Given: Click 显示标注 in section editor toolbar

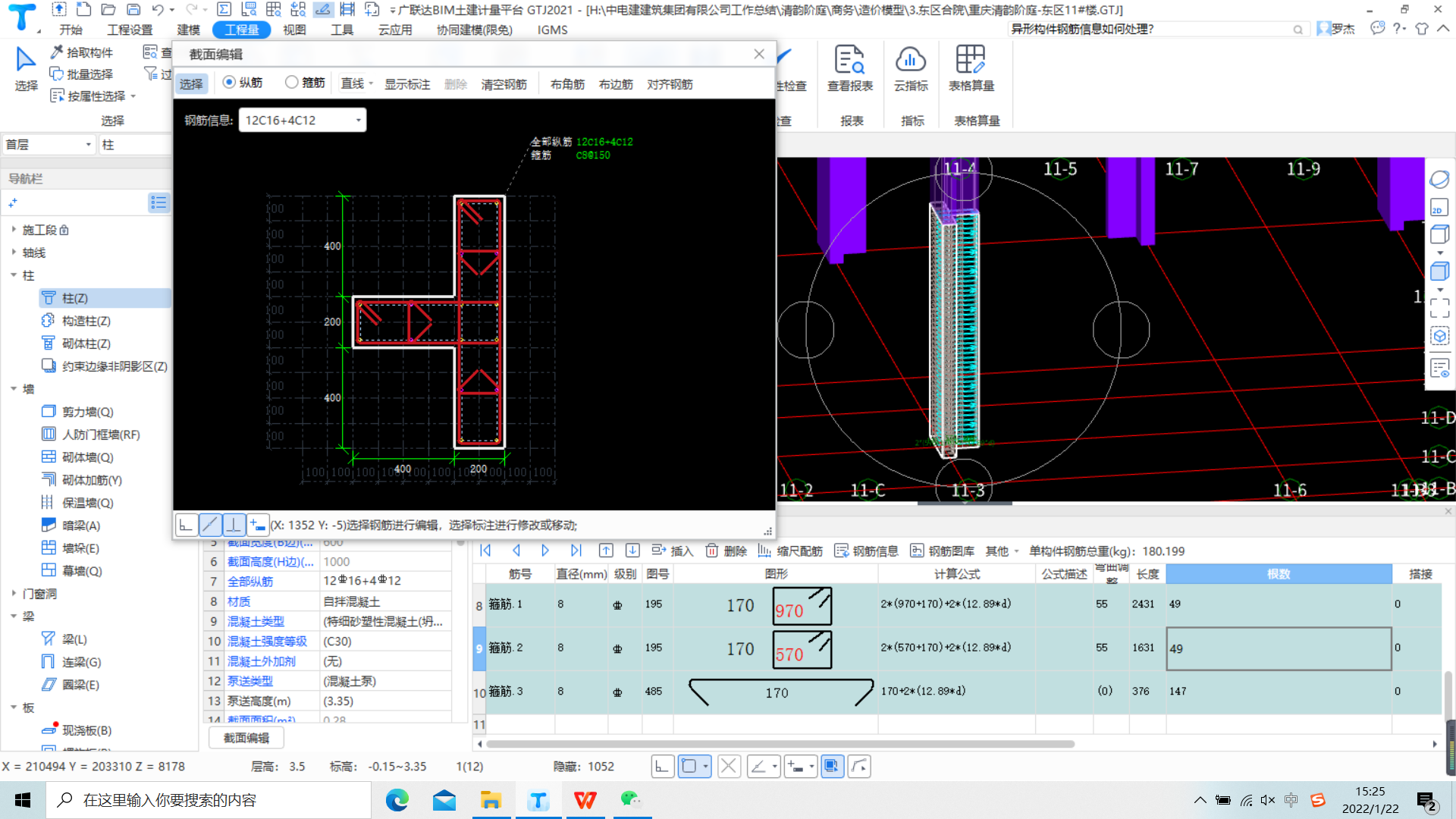Looking at the screenshot, I should [x=407, y=84].
